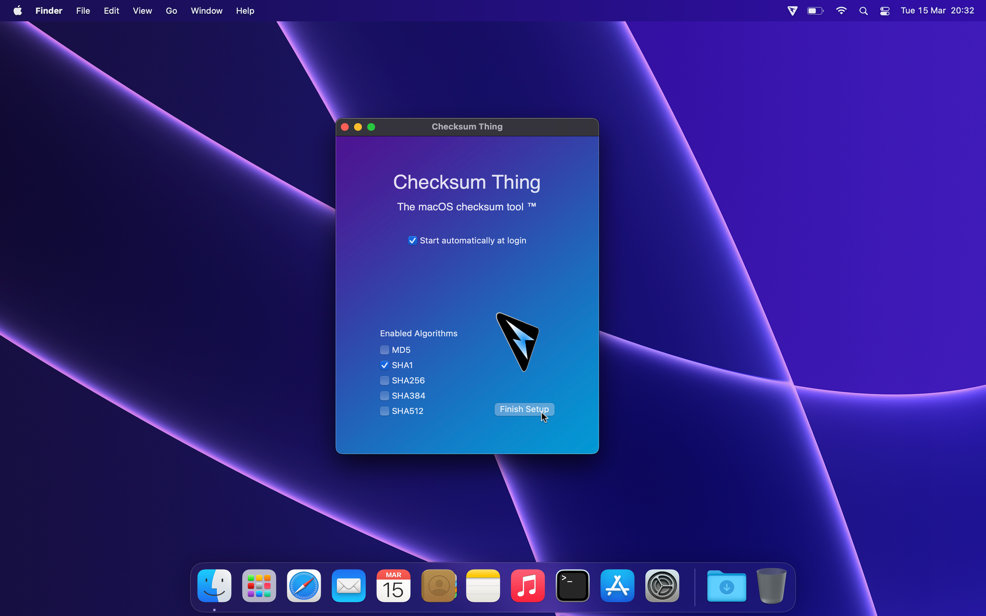Viewport: 986px width, 616px height.
Task: Launch Safari from the Dock
Action: pos(304,586)
